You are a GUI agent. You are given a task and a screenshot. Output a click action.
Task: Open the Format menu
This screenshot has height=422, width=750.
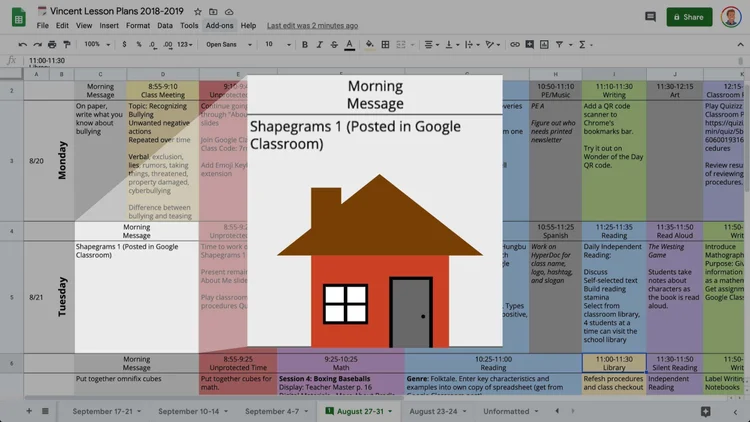(138, 25)
